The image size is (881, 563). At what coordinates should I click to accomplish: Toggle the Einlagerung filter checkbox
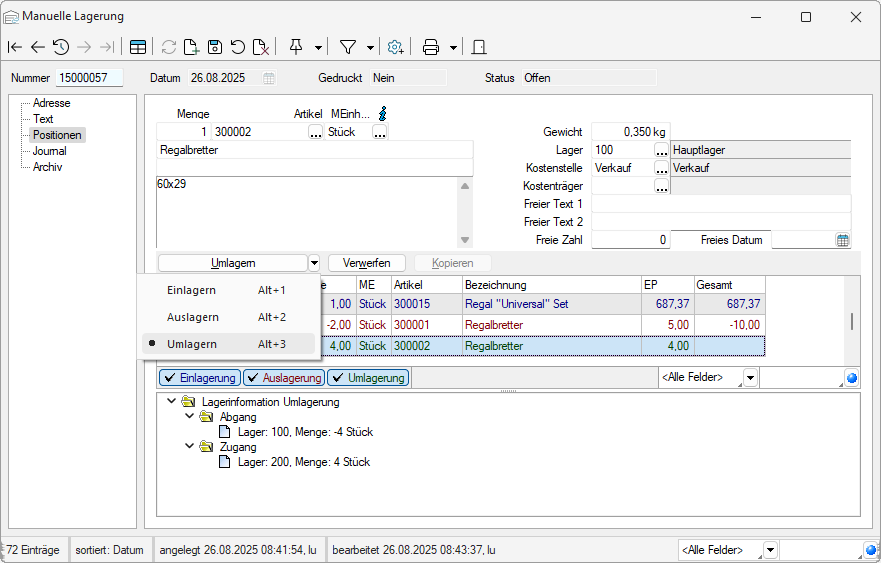point(200,378)
